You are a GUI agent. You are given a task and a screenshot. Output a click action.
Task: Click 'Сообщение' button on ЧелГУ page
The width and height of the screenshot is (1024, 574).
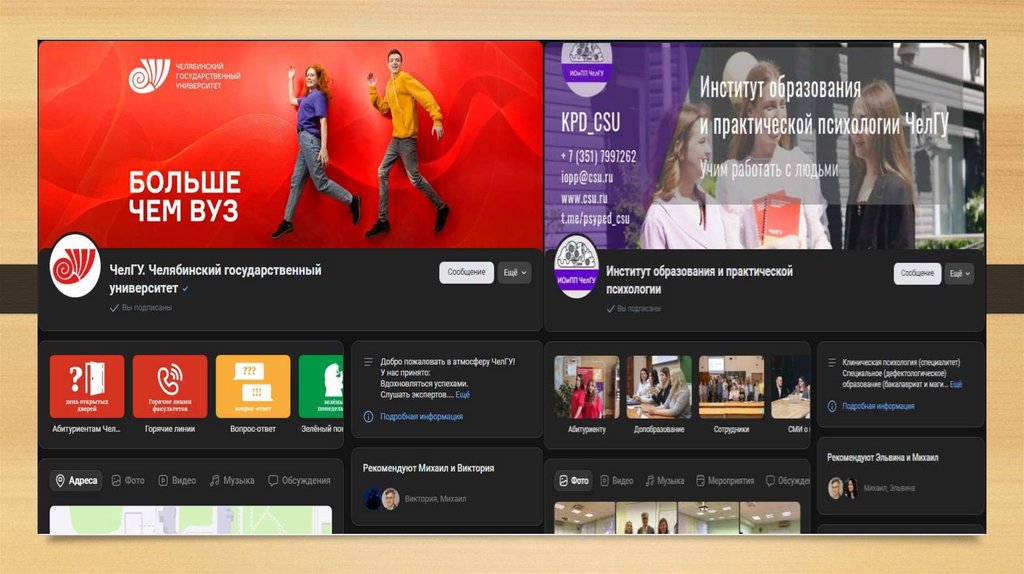coord(466,272)
